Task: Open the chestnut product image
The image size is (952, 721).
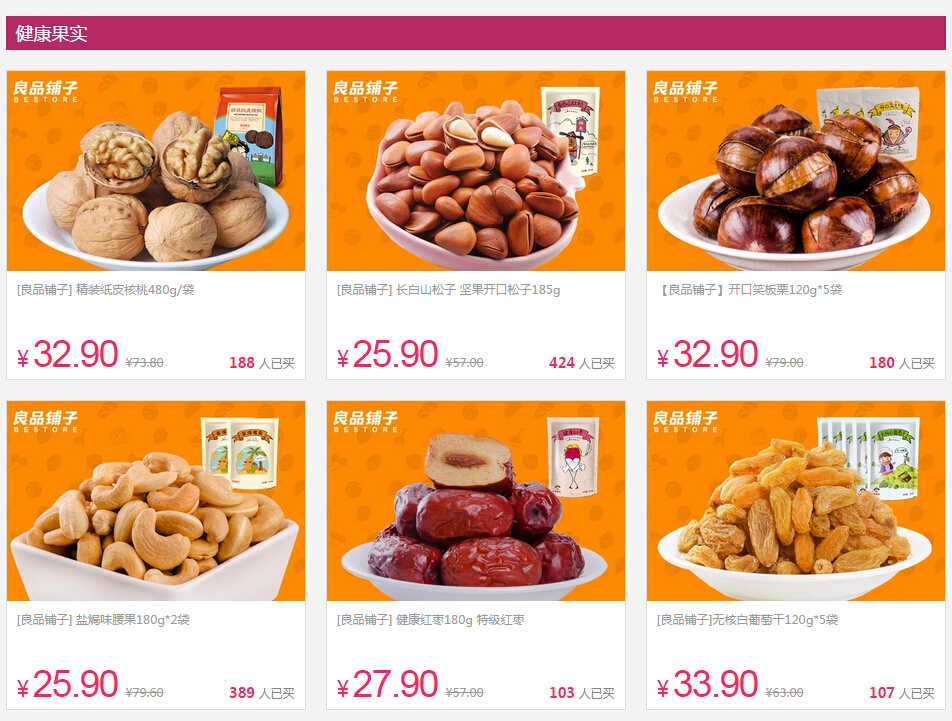Action: (796, 171)
